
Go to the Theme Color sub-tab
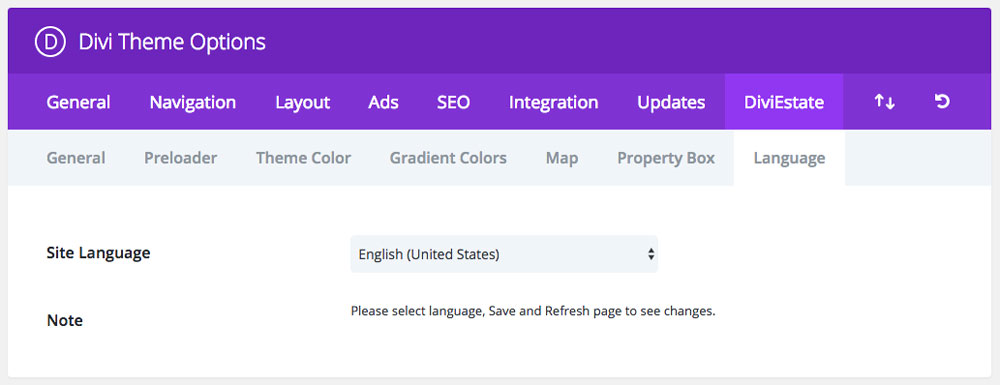click(x=304, y=158)
